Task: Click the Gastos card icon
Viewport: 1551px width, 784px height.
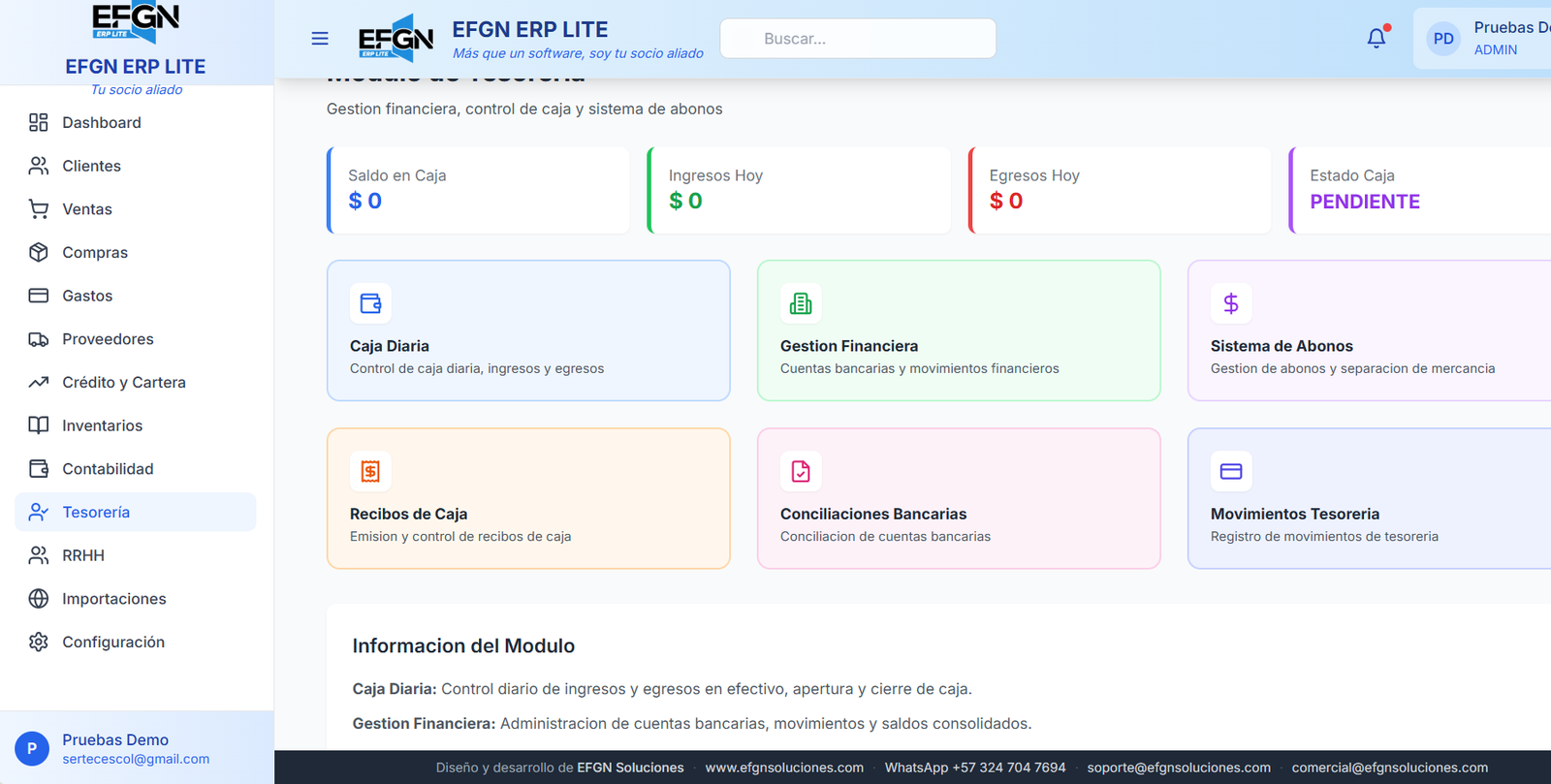Action: click(x=39, y=296)
